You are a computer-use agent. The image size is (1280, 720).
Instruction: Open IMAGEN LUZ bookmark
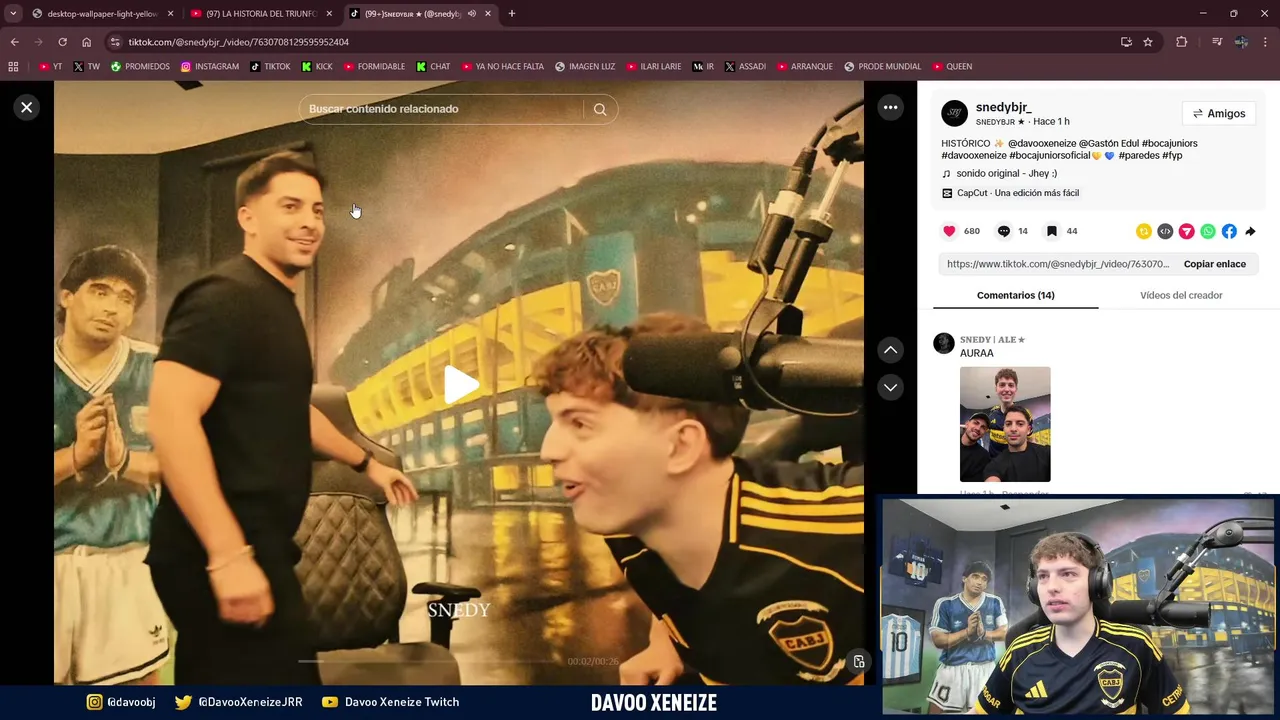click(585, 67)
